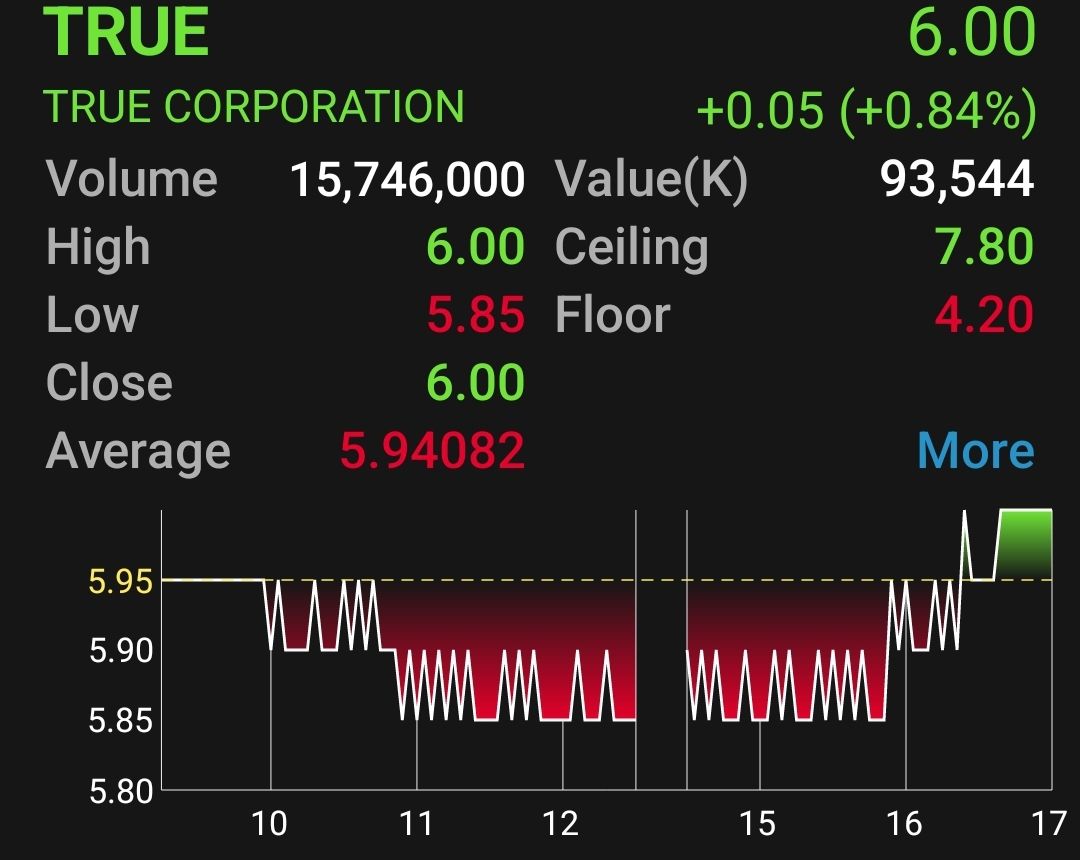
Task: Tap the 11 hour label under the chart
Action: 415,824
